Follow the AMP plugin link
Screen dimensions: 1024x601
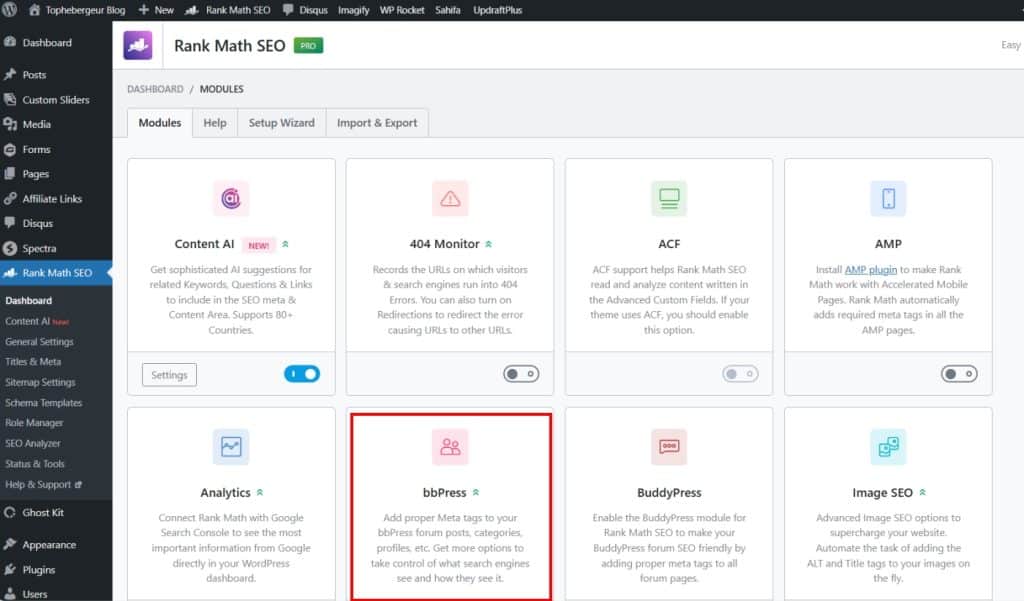point(871,270)
